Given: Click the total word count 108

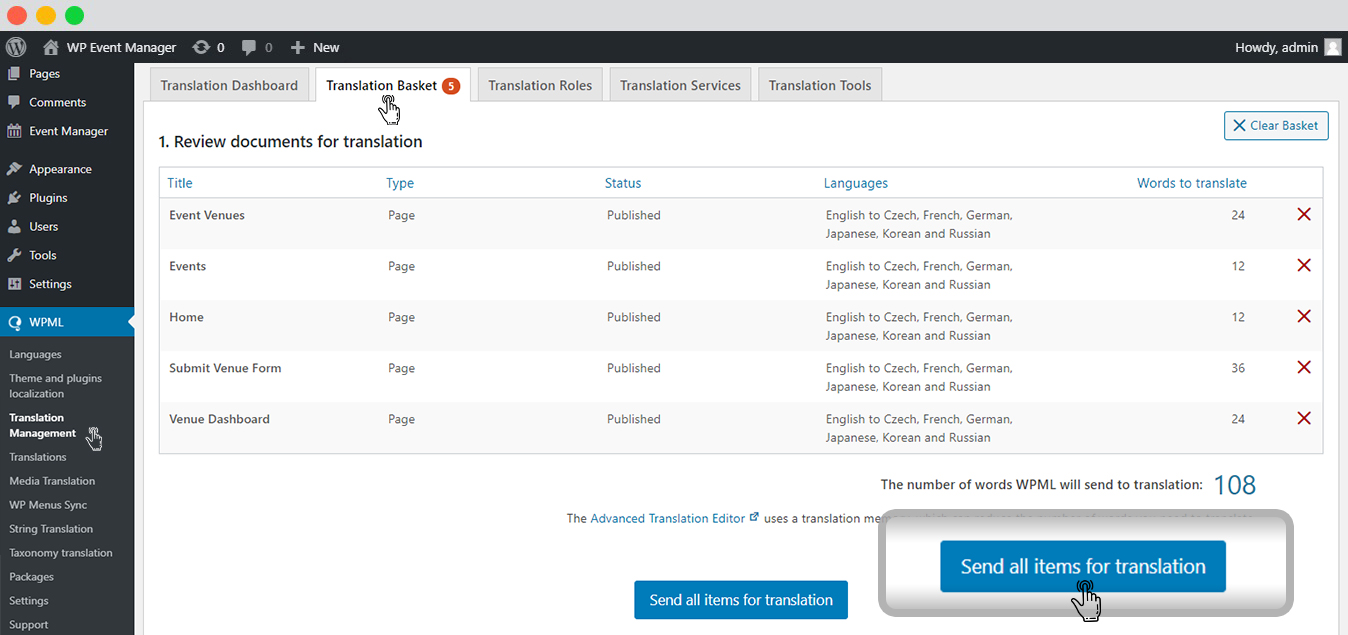Looking at the screenshot, I should pyautogui.click(x=1234, y=485).
